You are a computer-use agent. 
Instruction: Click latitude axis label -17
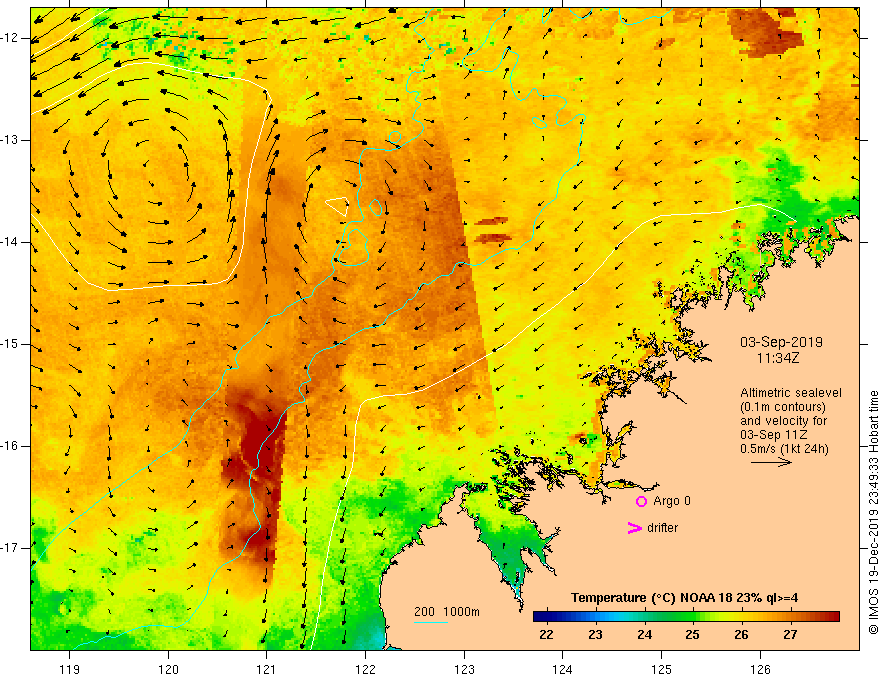10,548
